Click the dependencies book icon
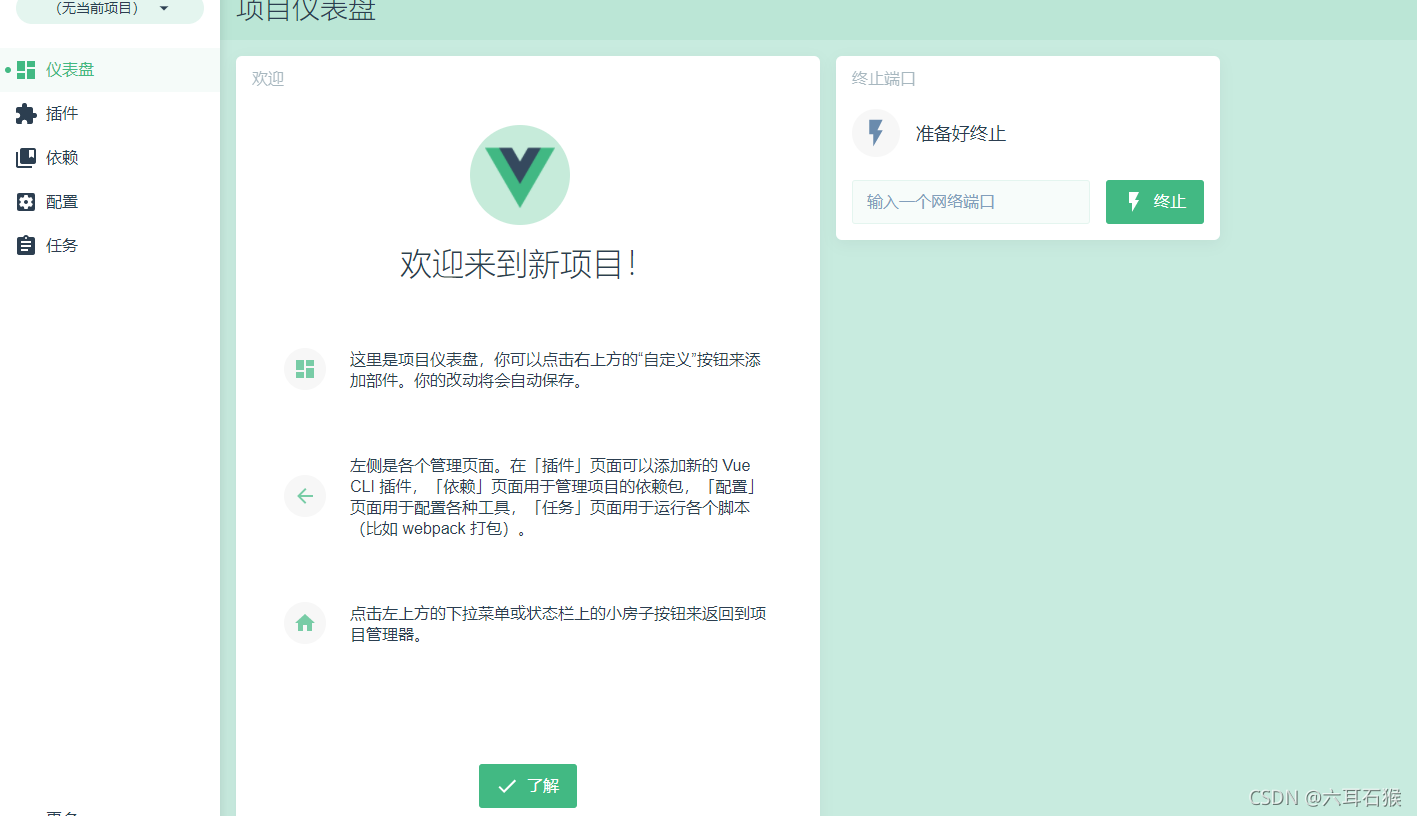Image resolution: width=1417 pixels, height=816 pixels. (x=26, y=158)
